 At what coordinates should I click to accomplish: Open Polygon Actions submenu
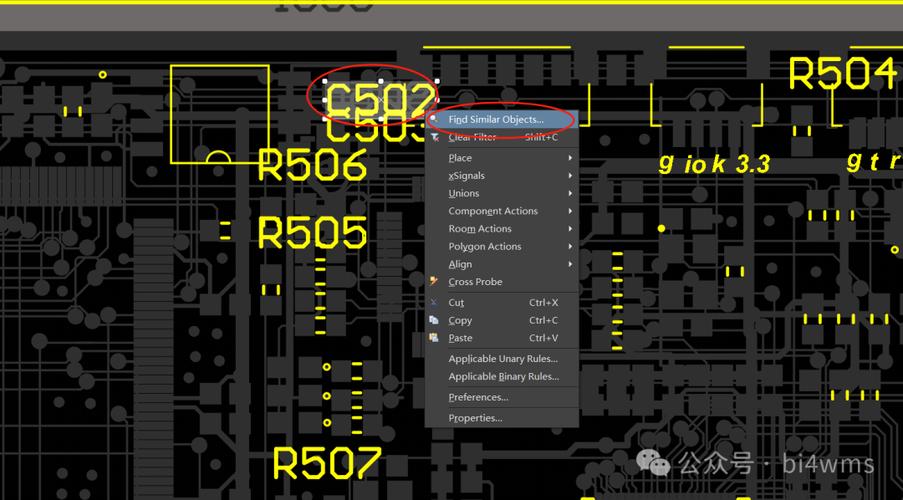pyautogui.click(x=502, y=247)
